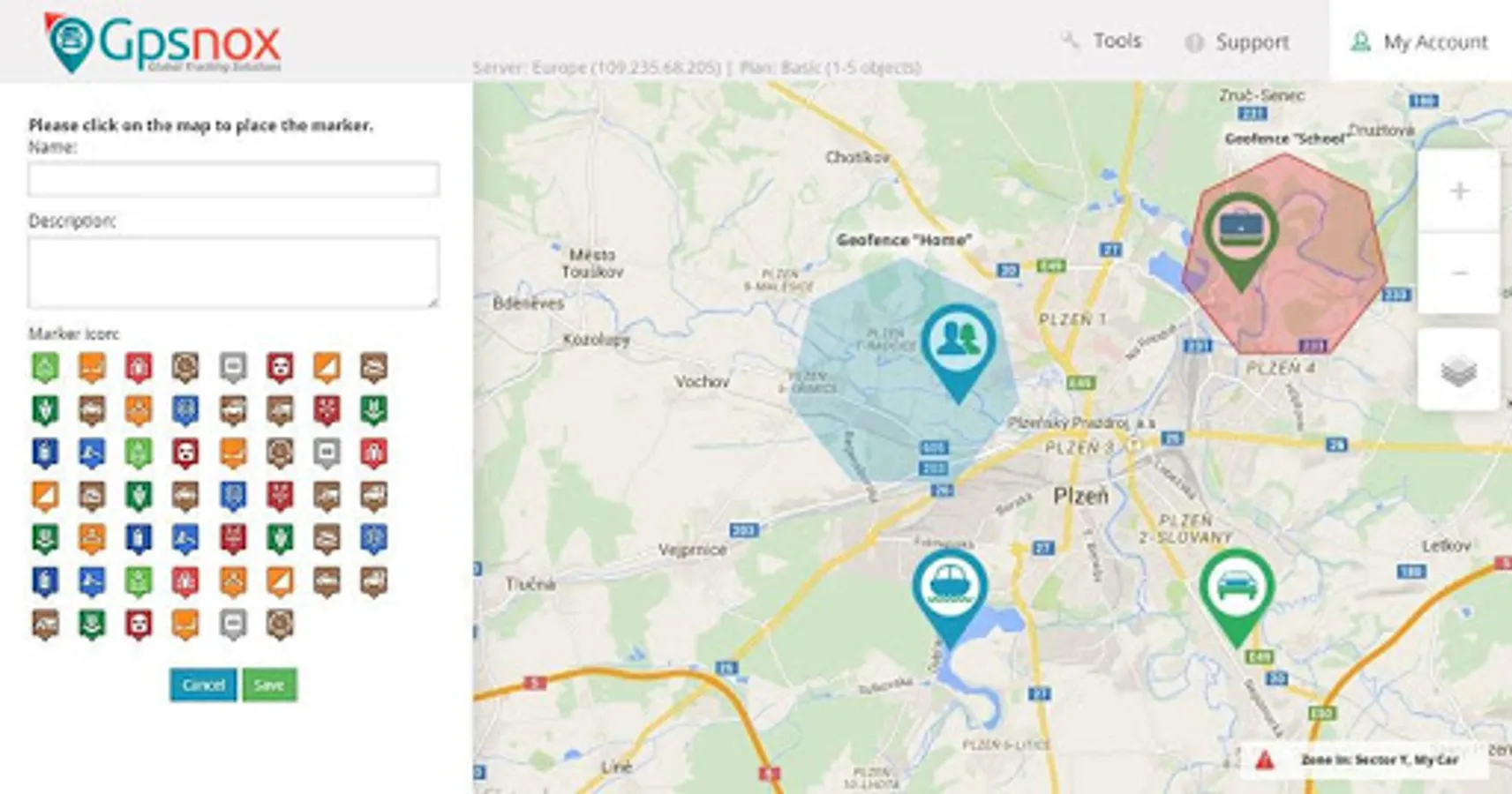Click the green car marker near Letkov
Viewport: 1512px width, 794px height.
click(1236, 582)
